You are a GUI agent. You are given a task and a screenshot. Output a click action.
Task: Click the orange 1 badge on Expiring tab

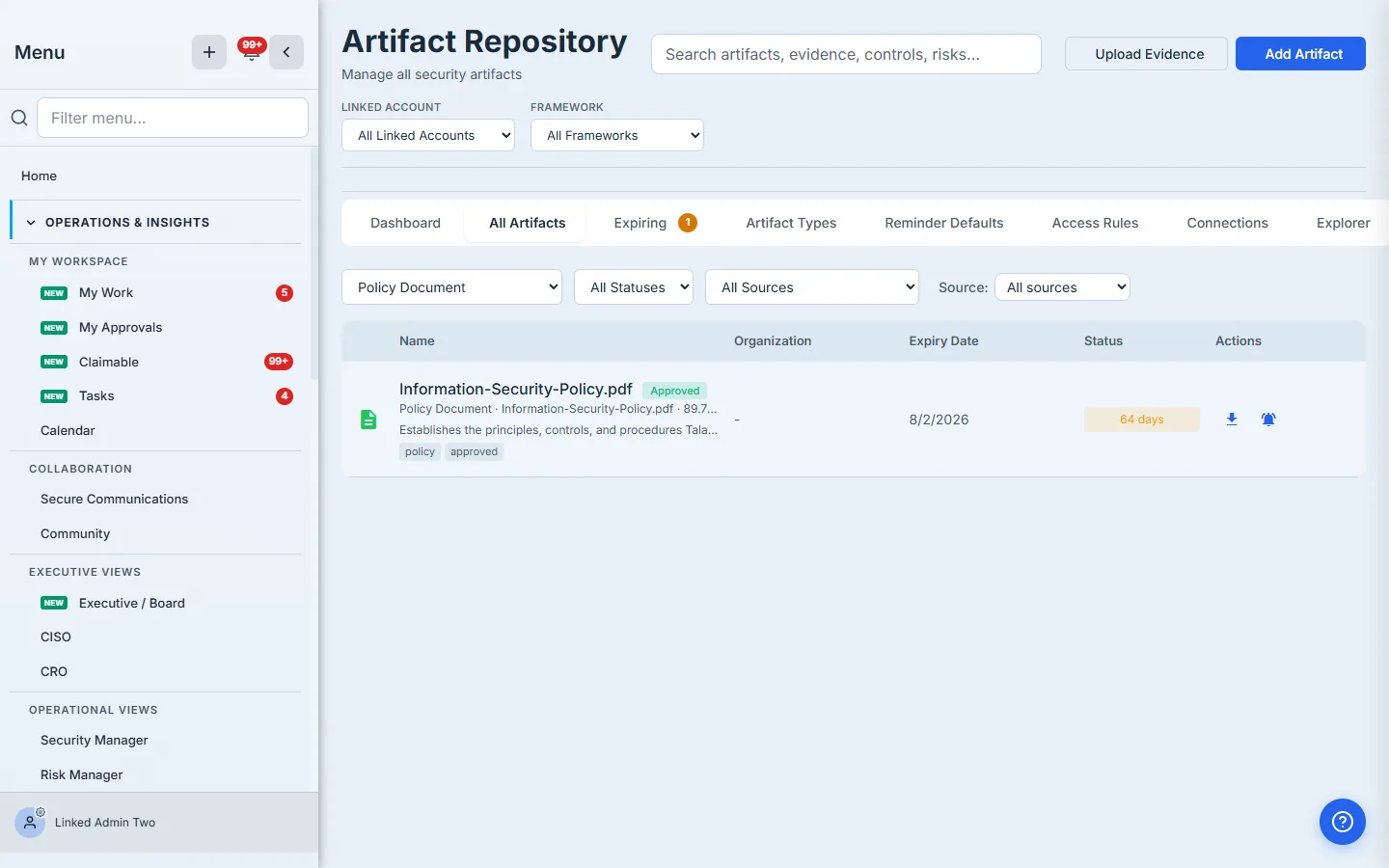(x=688, y=223)
